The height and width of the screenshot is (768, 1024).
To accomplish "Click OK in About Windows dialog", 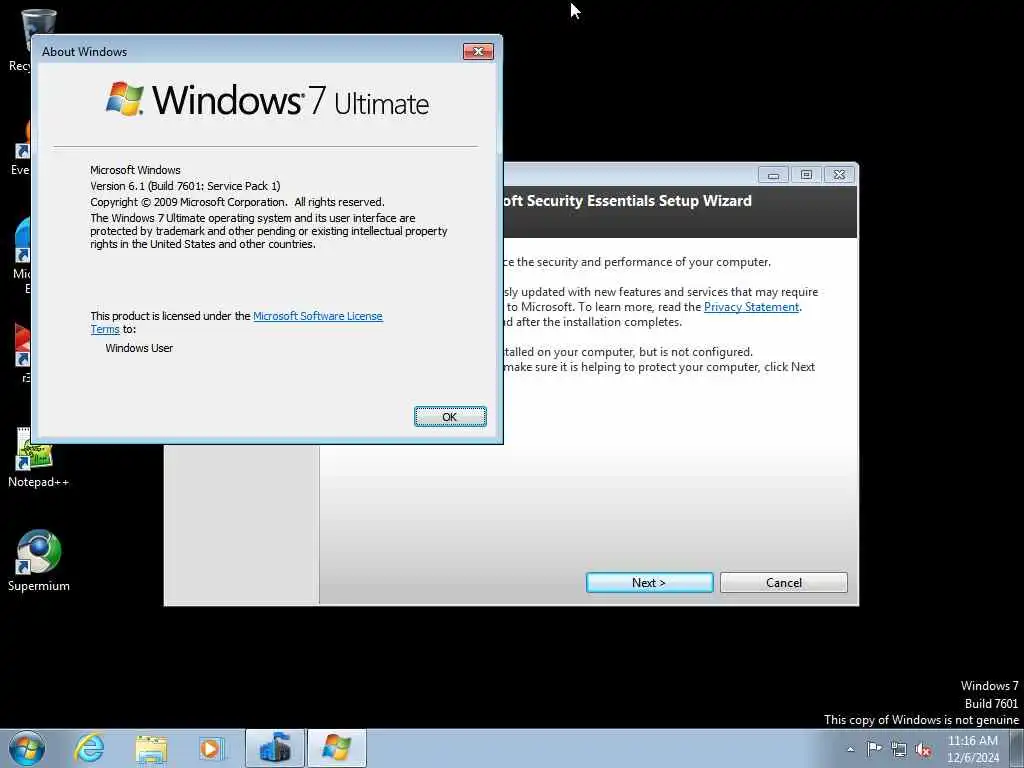I will (x=450, y=417).
